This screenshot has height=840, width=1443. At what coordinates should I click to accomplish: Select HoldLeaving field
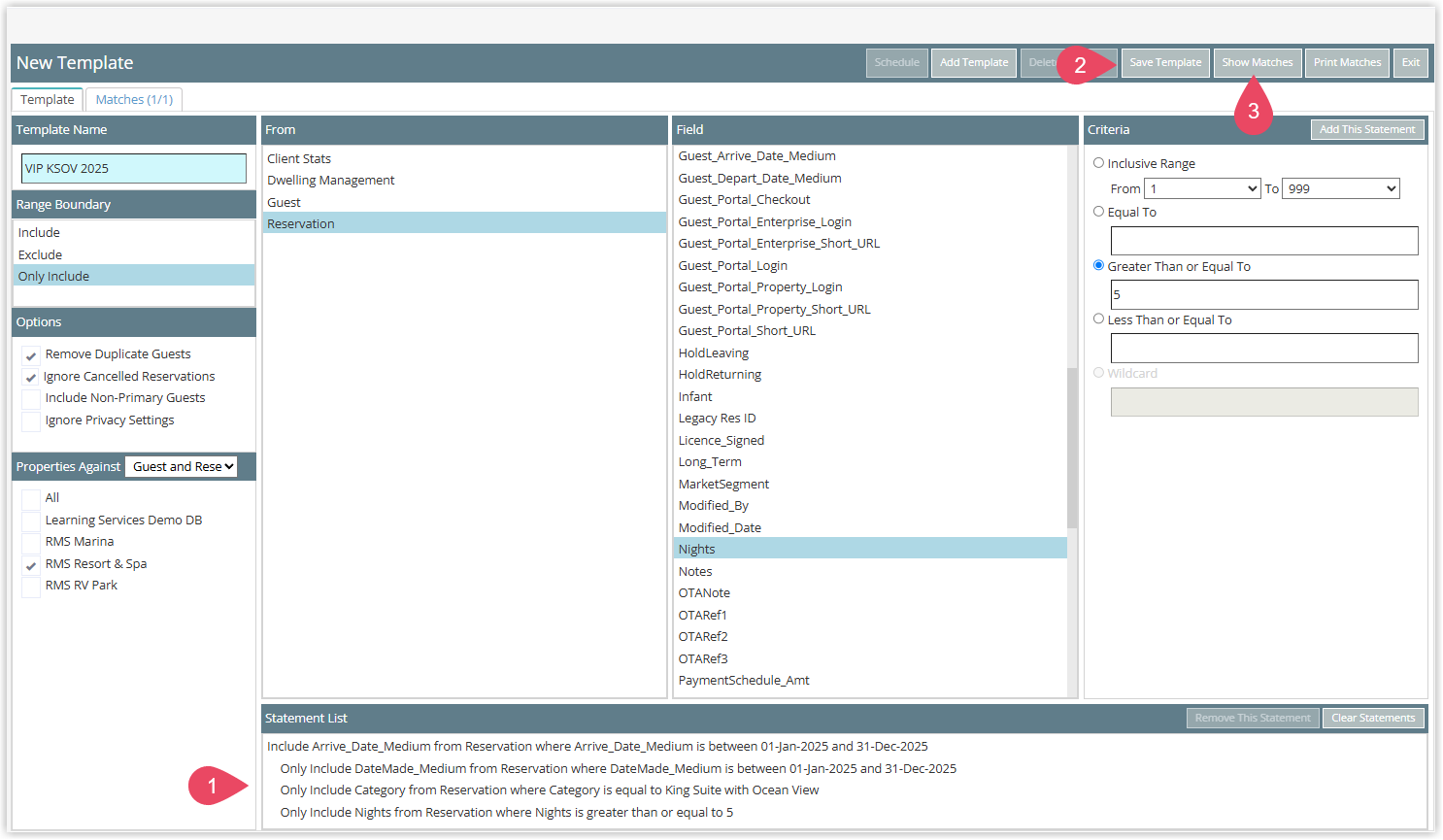[870, 353]
